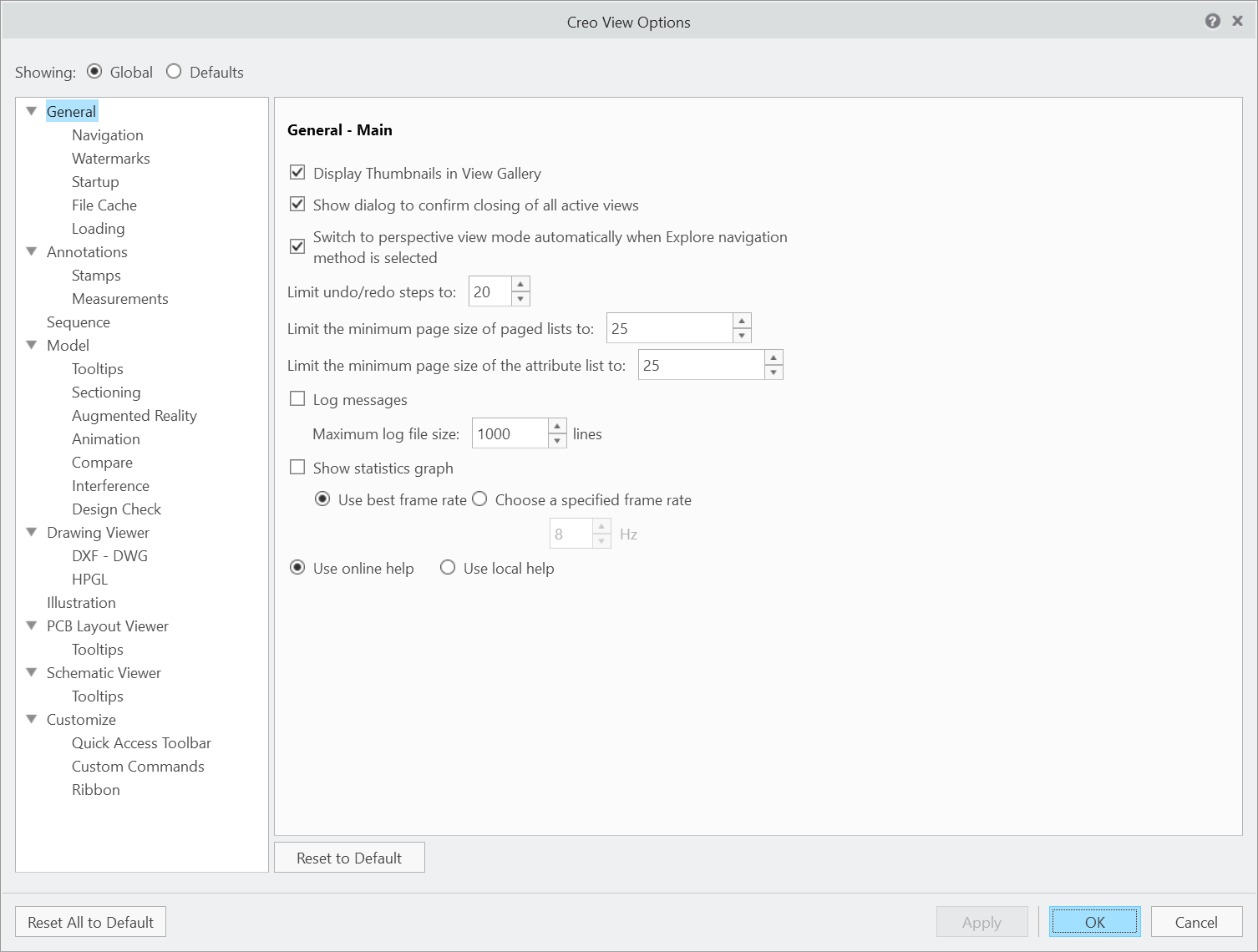
Task: Click Reset All to Default
Action: click(89, 921)
